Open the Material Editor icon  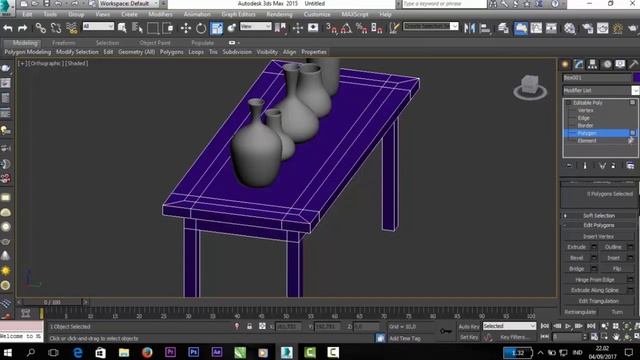[x=569, y=28]
